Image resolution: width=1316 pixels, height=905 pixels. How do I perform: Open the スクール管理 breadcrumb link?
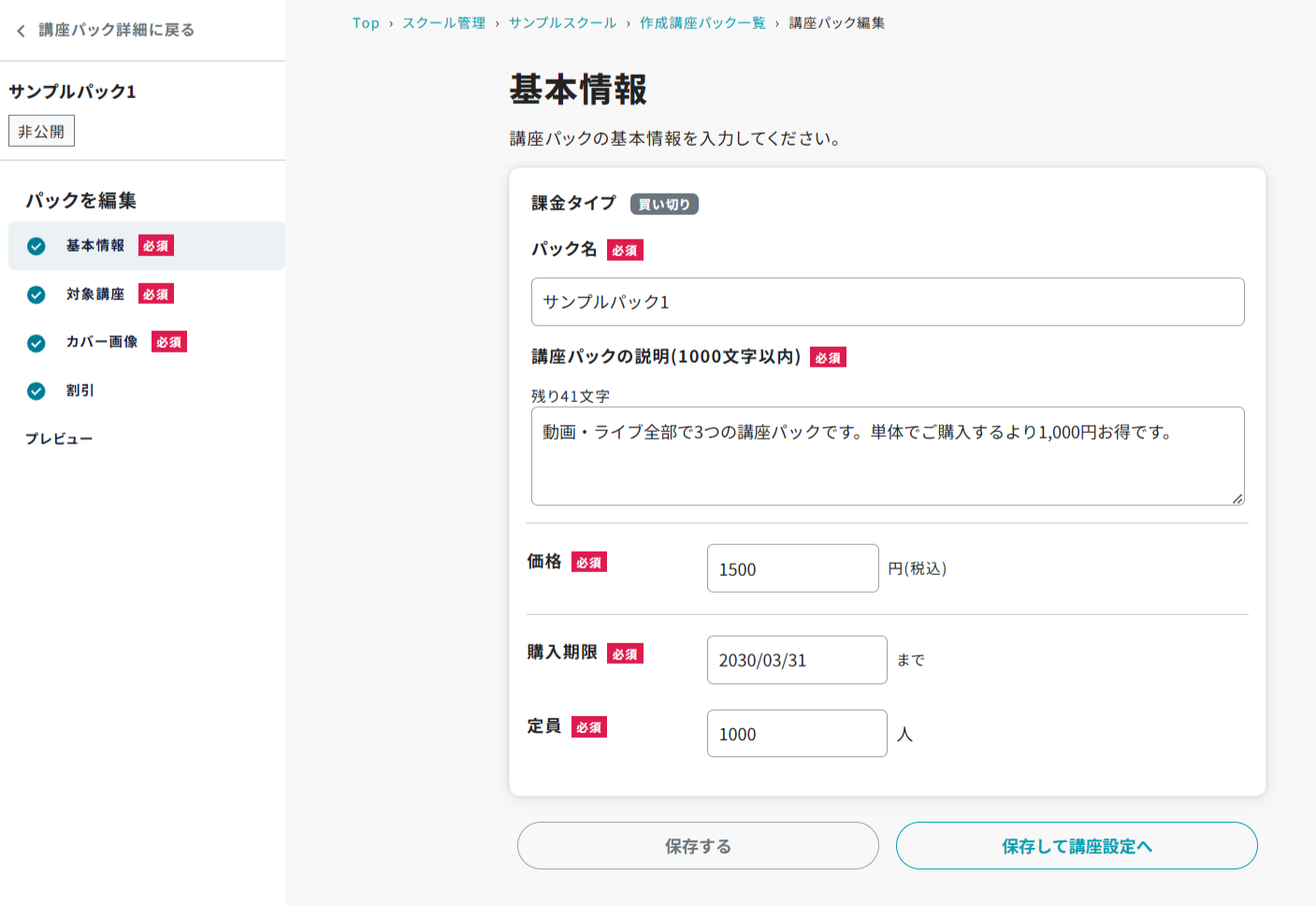click(x=444, y=23)
